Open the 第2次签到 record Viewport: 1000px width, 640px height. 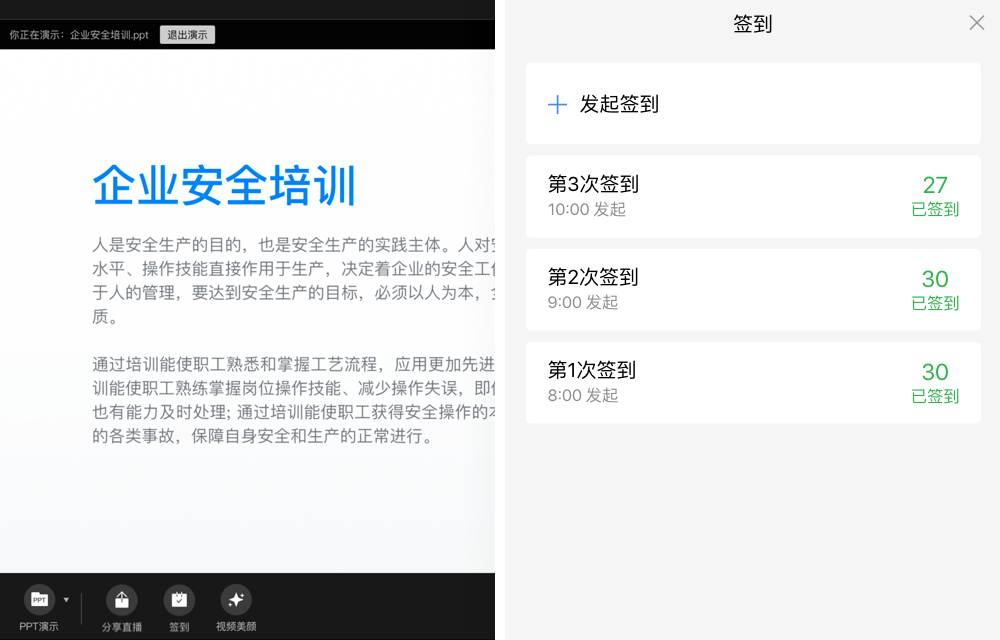pos(753,290)
